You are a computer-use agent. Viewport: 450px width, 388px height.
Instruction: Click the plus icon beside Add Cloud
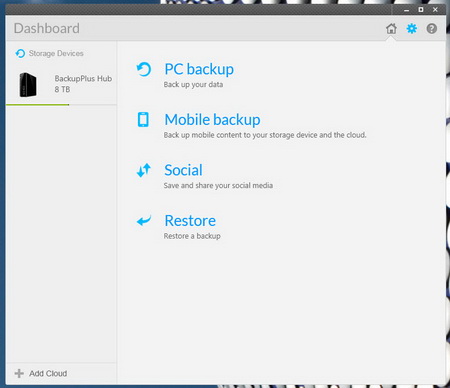(19, 373)
